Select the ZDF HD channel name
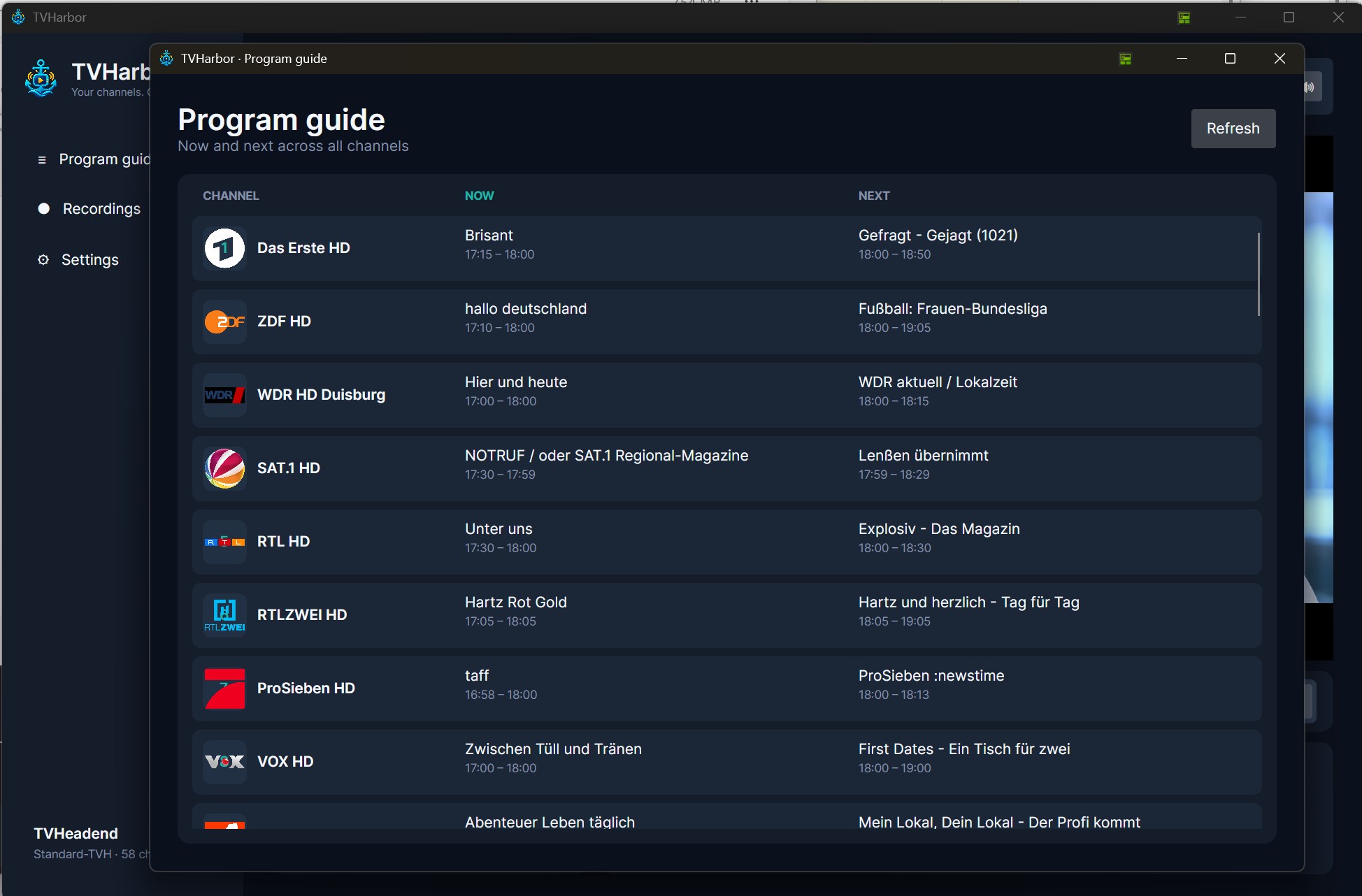Screen dimensions: 1362x896 click(284, 321)
